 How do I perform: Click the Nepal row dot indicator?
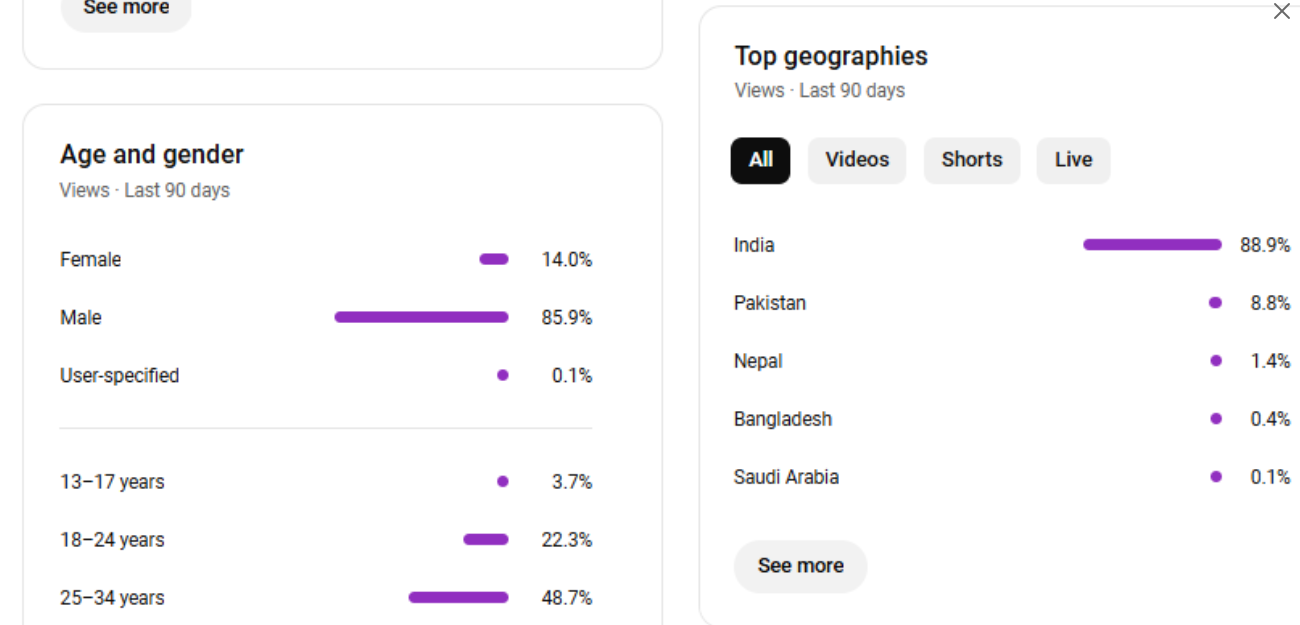click(x=1215, y=361)
